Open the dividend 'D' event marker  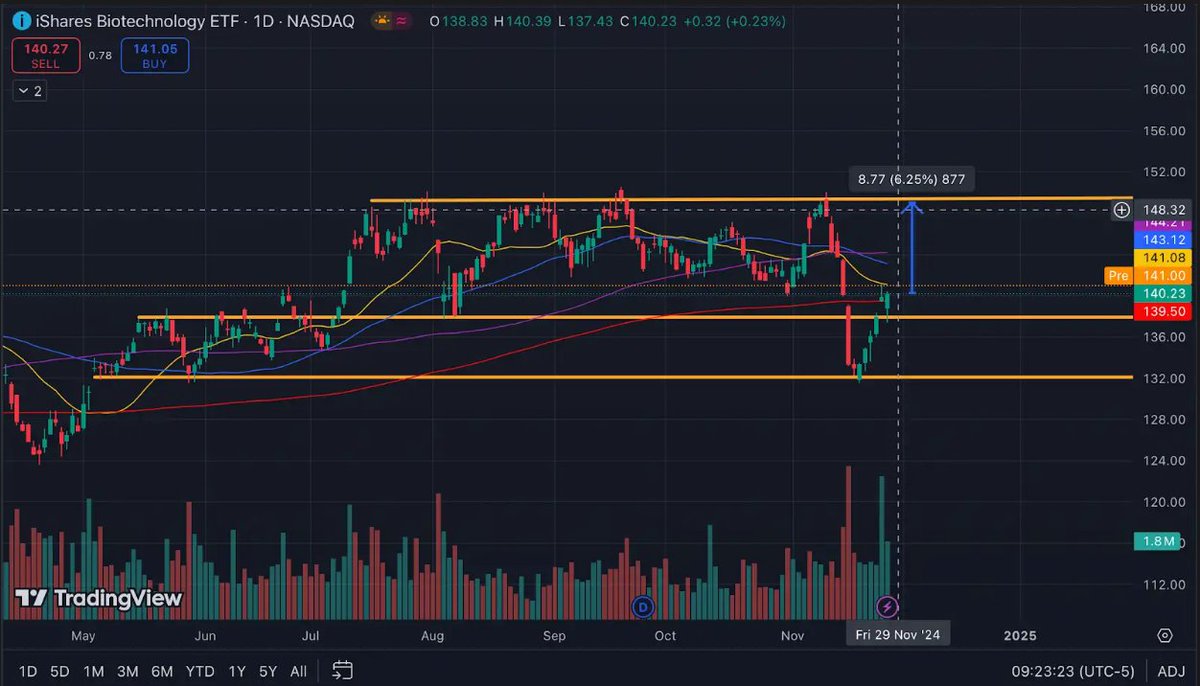coord(643,606)
